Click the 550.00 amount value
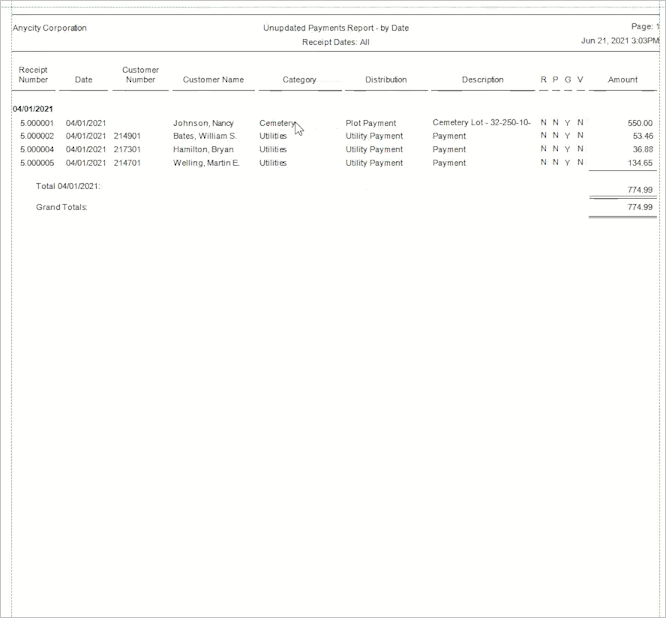The height and width of the screenshot is (618, 666). (x=640, y=123)
